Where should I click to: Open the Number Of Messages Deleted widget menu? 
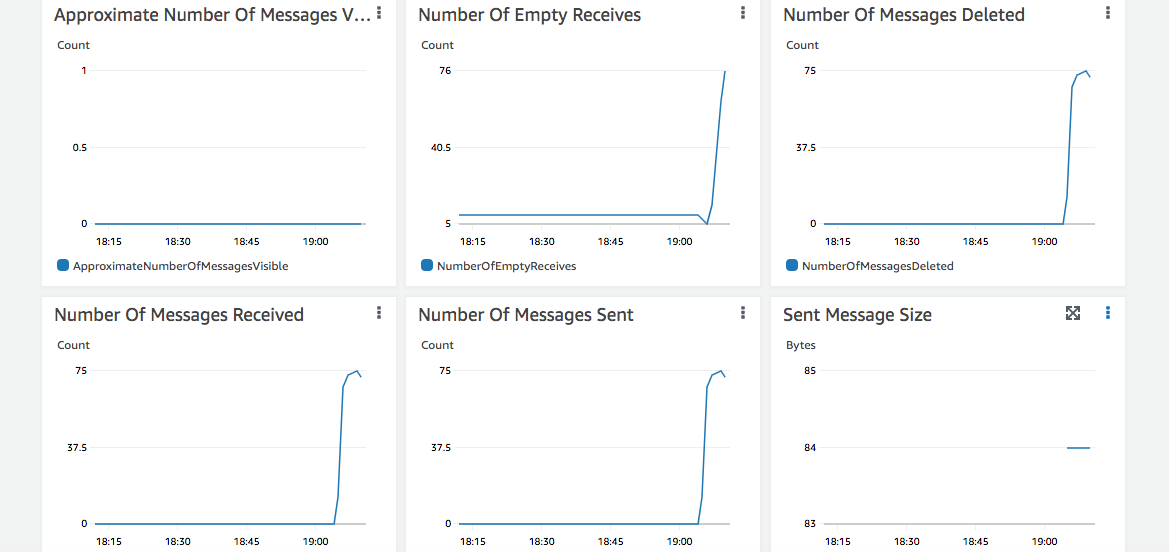tap(1108, 13)
